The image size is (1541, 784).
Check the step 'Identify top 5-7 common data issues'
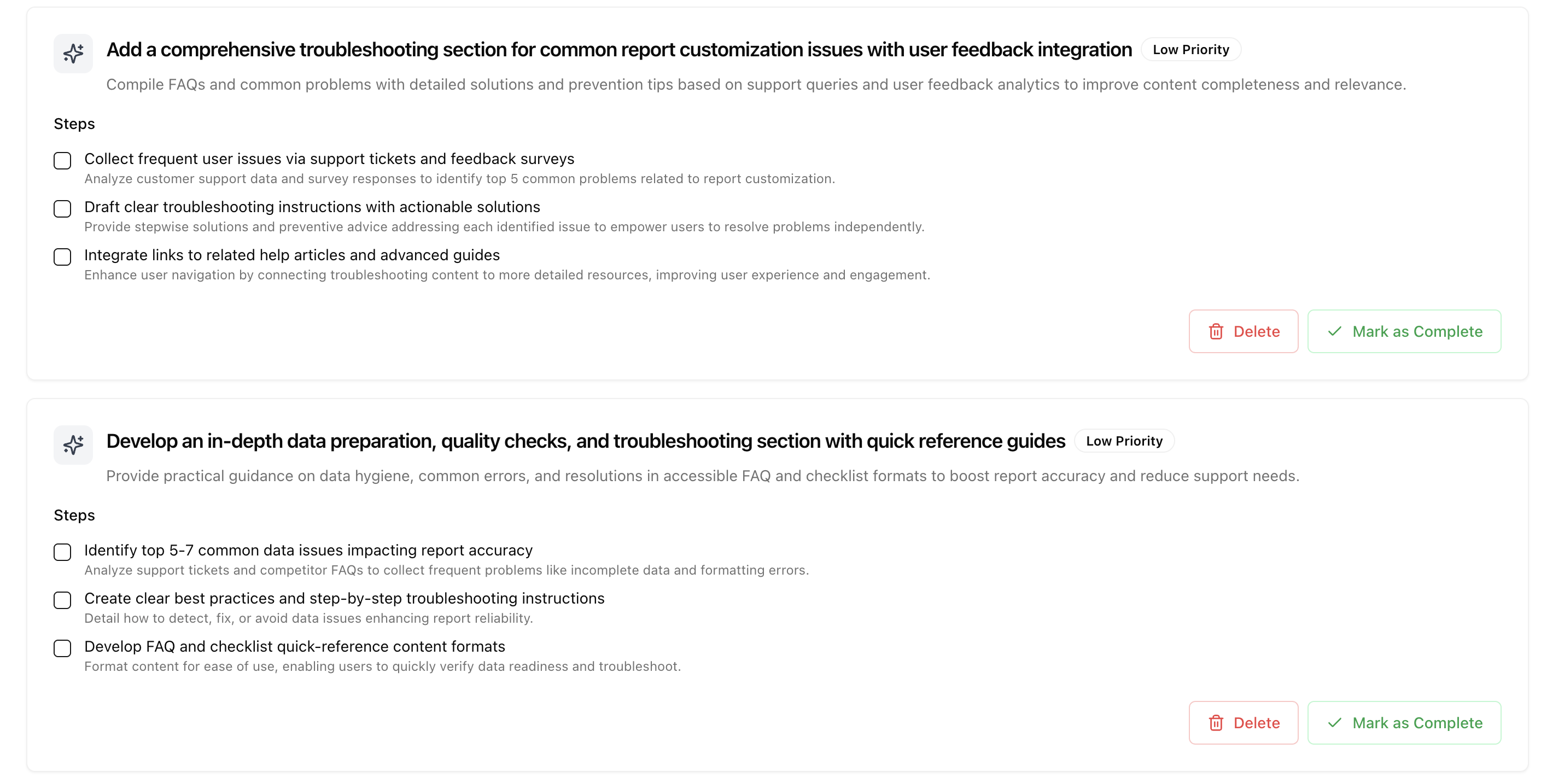[x=62, y=552]
